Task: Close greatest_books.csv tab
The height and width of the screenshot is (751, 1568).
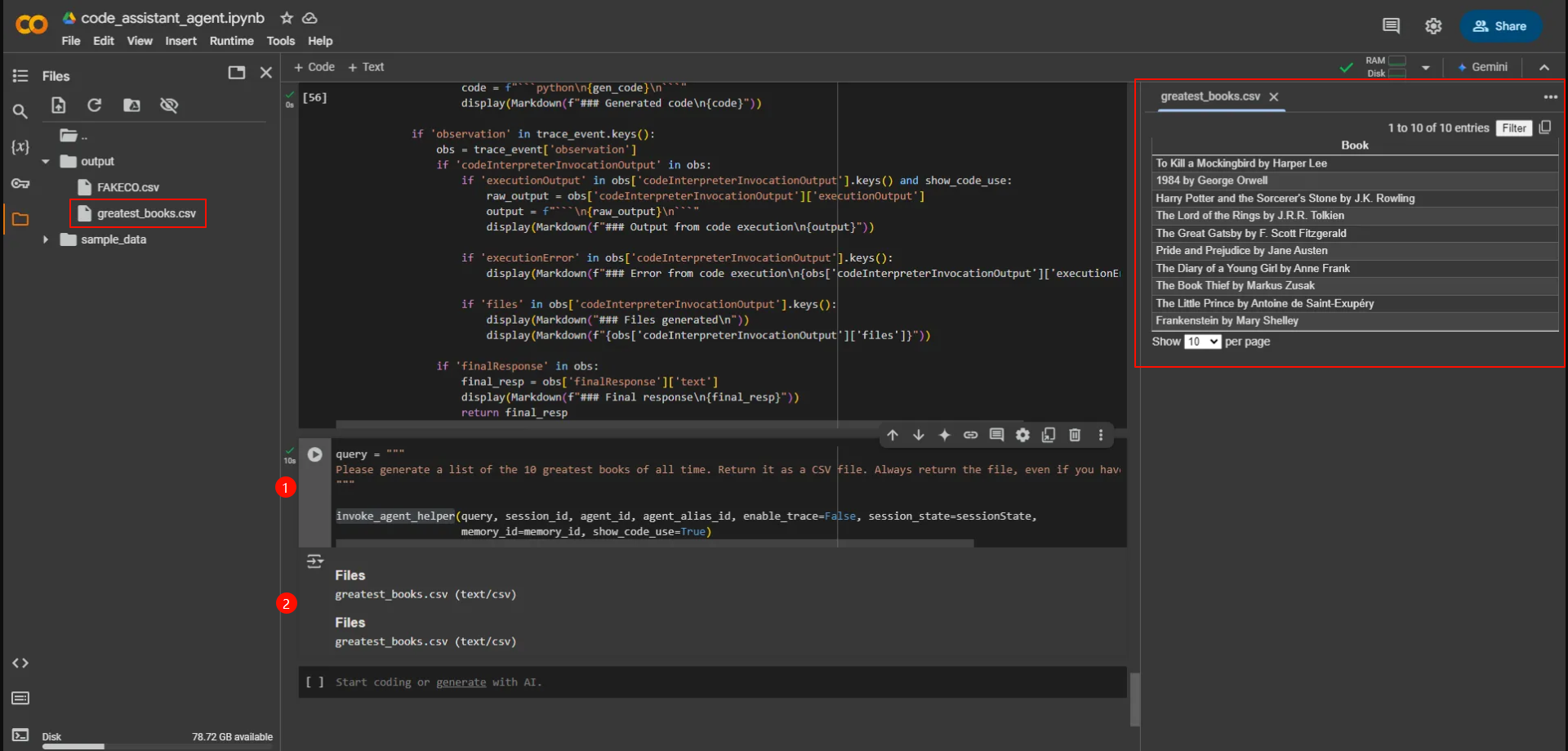Action: (1274, 96)
